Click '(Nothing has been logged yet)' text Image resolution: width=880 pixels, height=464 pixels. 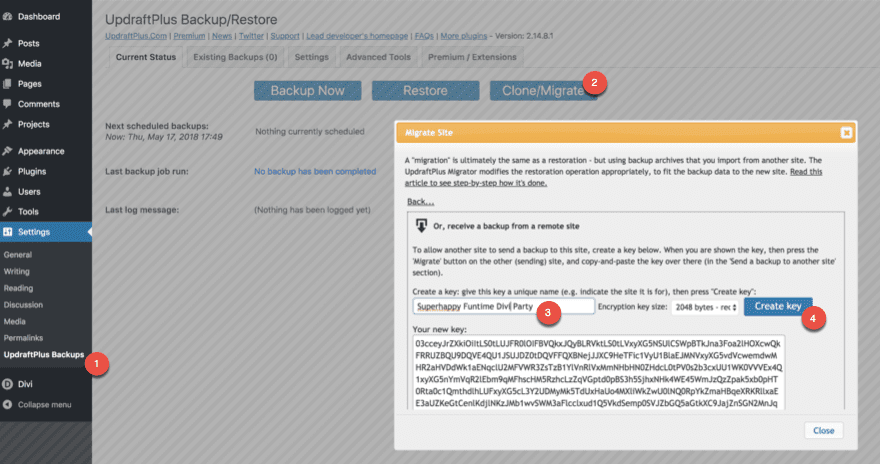[x=312, y=210]
